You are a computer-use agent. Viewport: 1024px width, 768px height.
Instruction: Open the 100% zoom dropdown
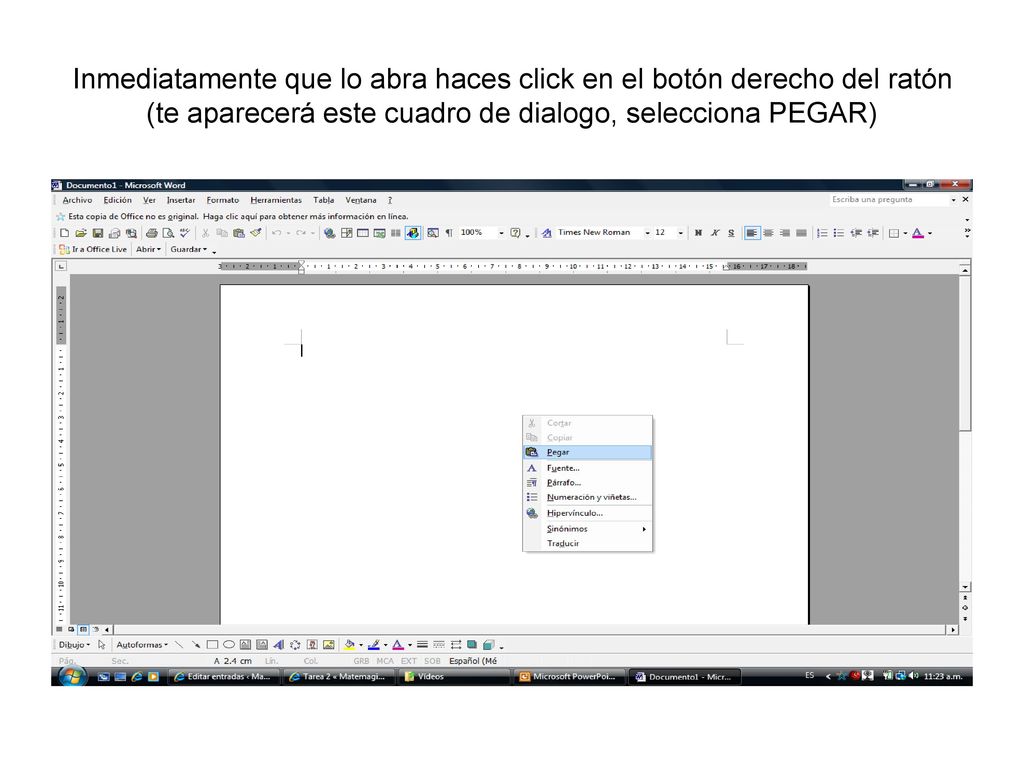502,233
